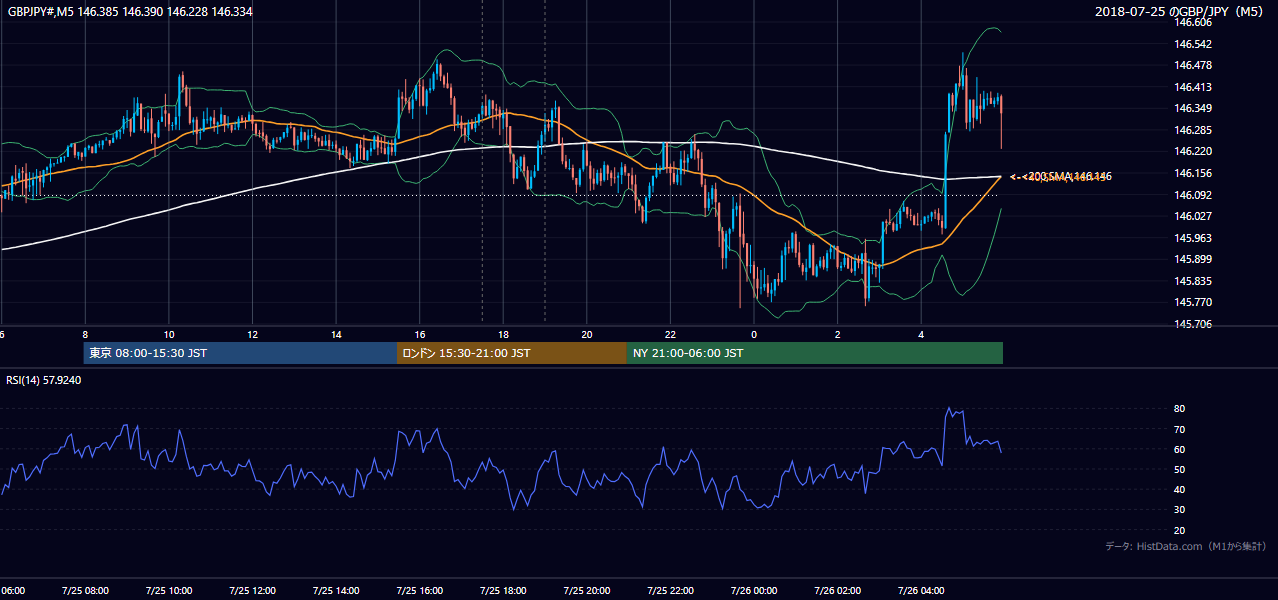Click the 146.542 price axis label

(1193, 44)
